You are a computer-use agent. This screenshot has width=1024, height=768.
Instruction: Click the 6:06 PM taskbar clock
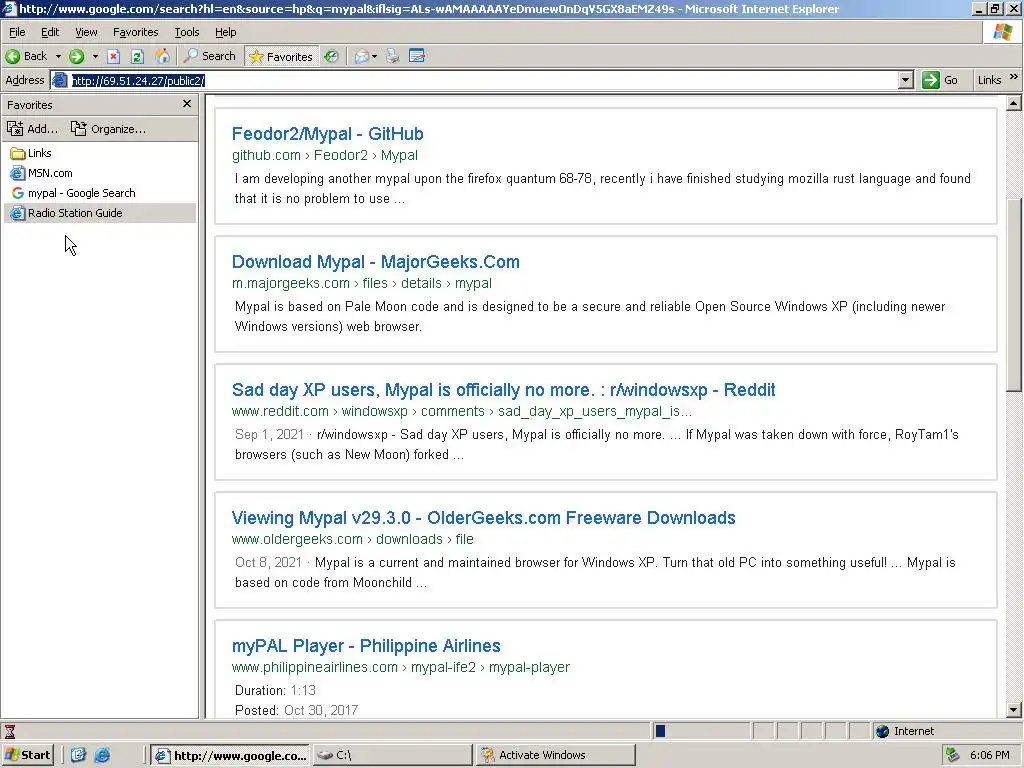[989, 755]
